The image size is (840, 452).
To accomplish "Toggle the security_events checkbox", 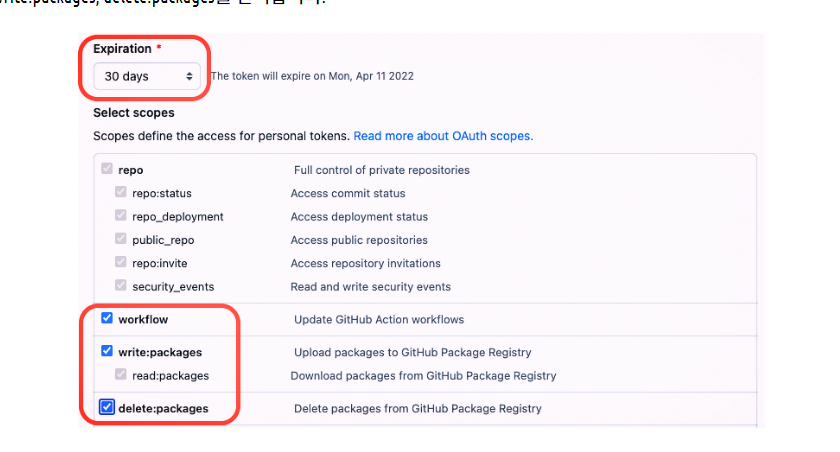I will coord(121,286).
